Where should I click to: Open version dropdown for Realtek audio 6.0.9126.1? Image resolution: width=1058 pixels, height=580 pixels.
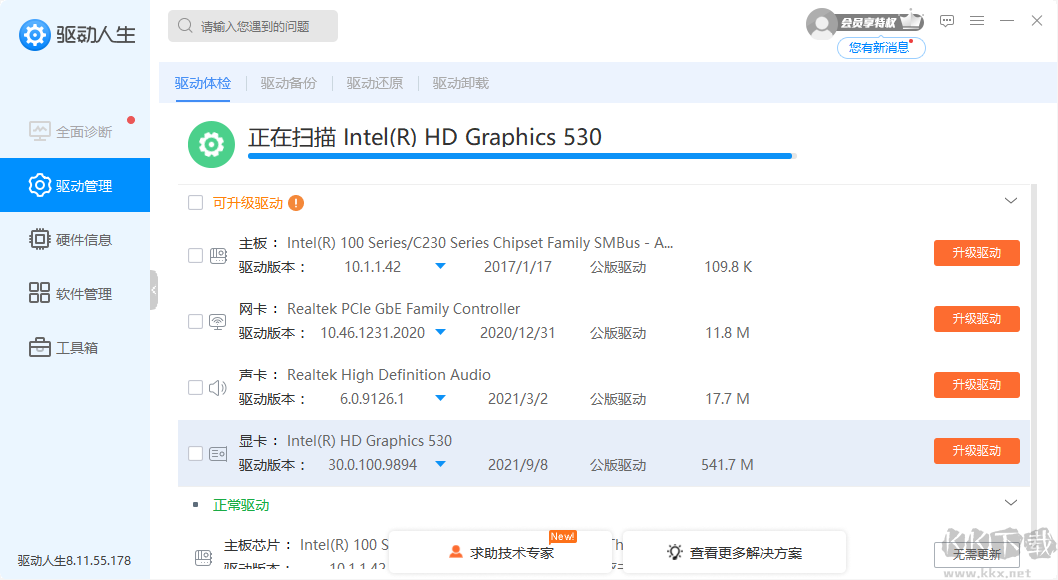(x=440, y=399)
